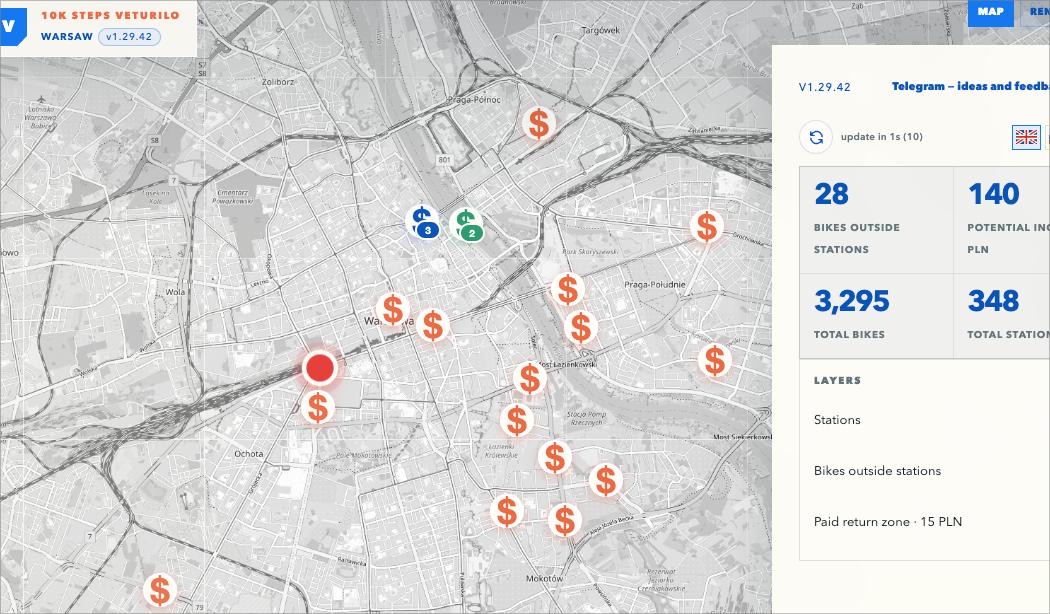This screenshot has height=614, width=1050.
Task: Click the circular refresh update icon
Action: tap(816, 137)
